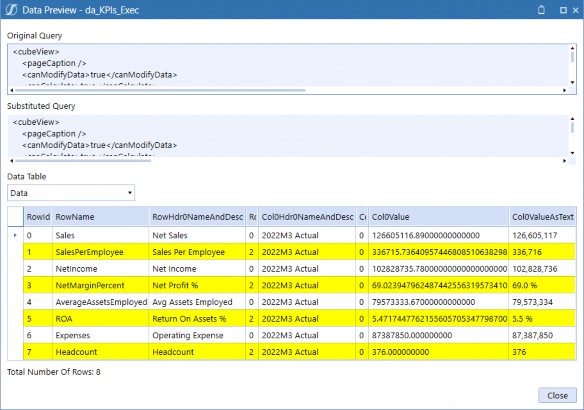Open the Data Table dropdown
Screen dimensions: 584x410
coord(71,193)
